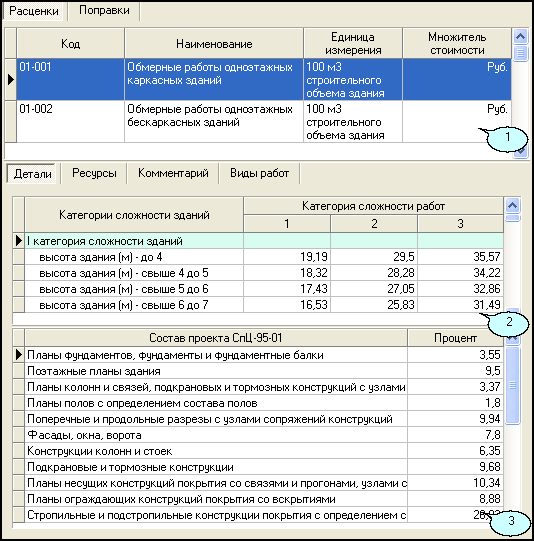Click percent value 10,34
Image resolution: width=534 pixels, height=541 pixels.
(455, 483)
